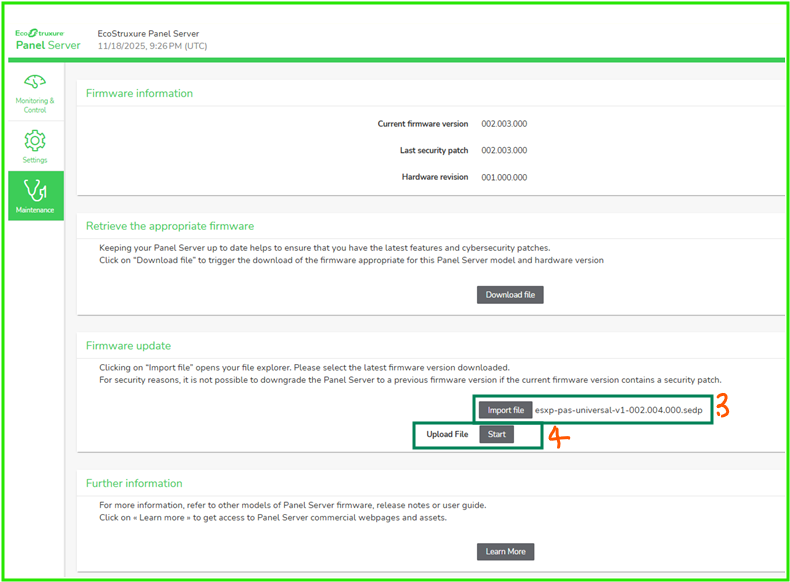Click the date and time 11/18/2025, 9:26 PM (UTC)
This screenshot has width=790, height=582.
click(152, 46)
